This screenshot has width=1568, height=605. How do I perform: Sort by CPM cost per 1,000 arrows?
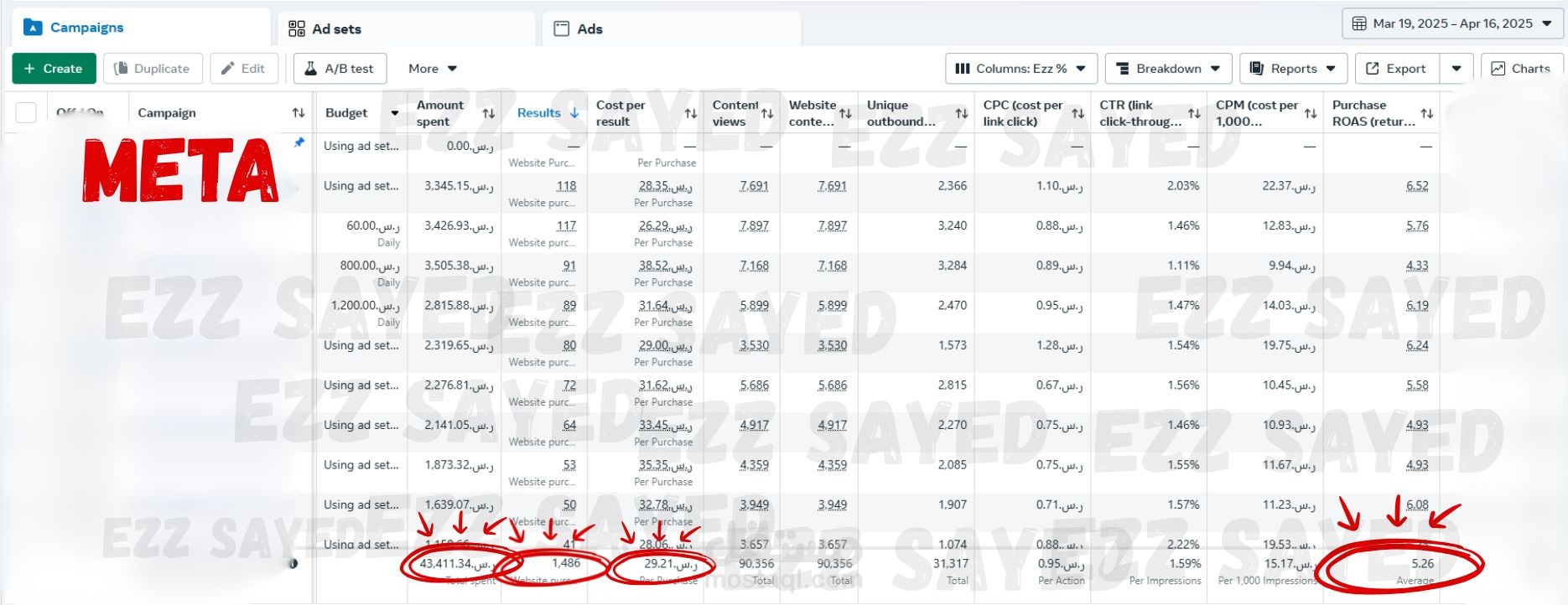(1311, 113)
